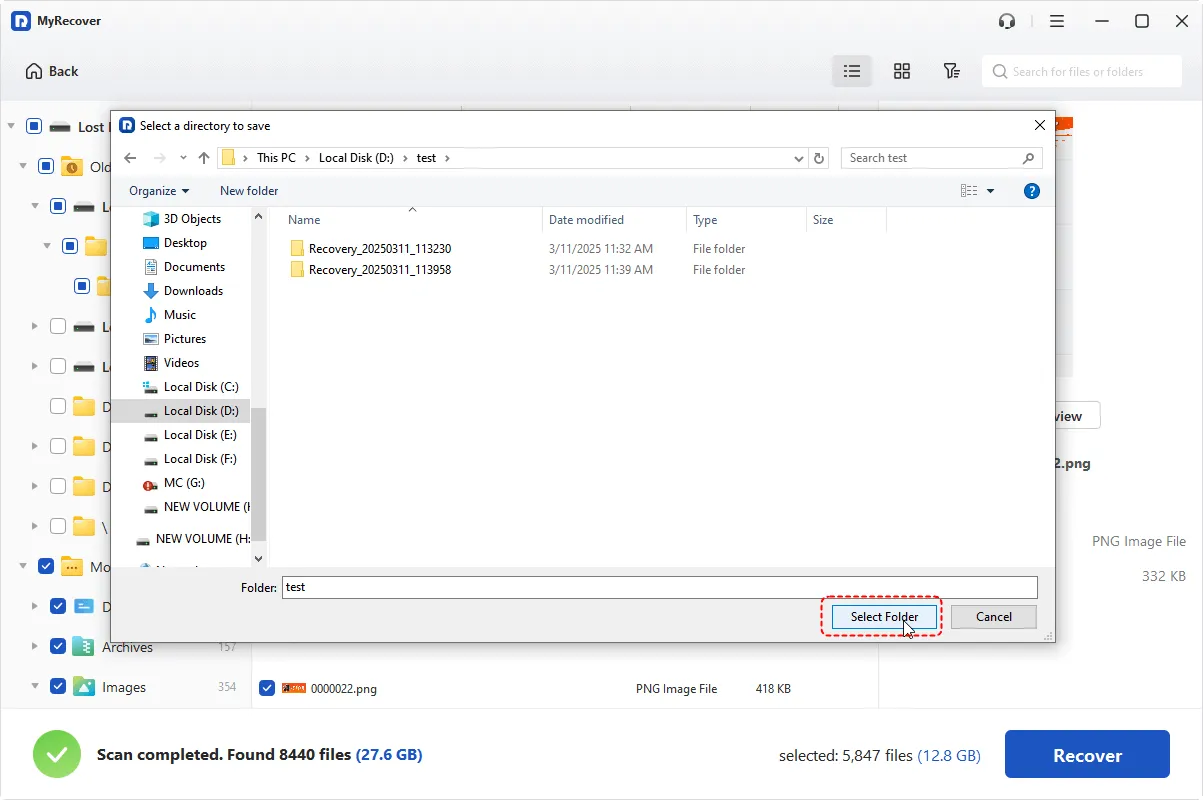Uncheck the 0000022.png file checkbox
Screen dimensions: 1203x800
pos(267,688)
